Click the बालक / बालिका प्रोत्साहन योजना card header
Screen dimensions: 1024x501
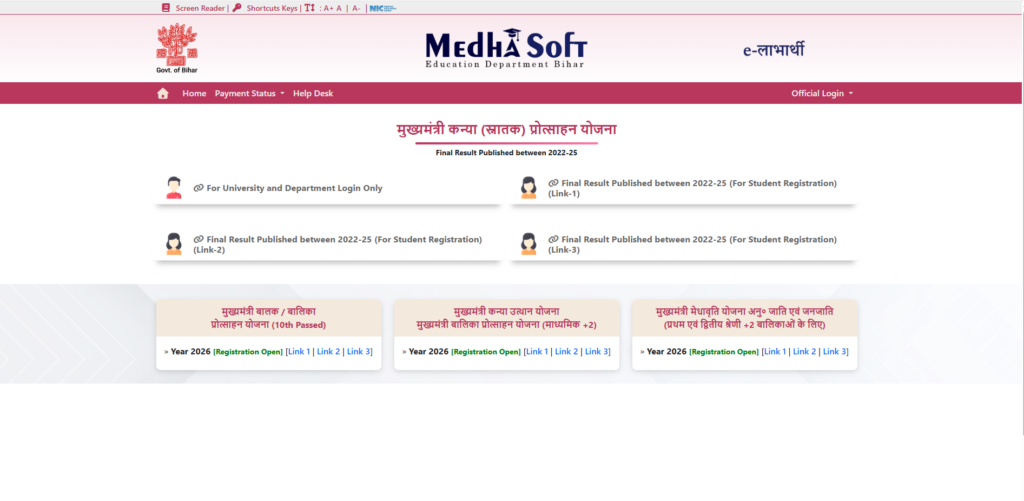(268, 318)
